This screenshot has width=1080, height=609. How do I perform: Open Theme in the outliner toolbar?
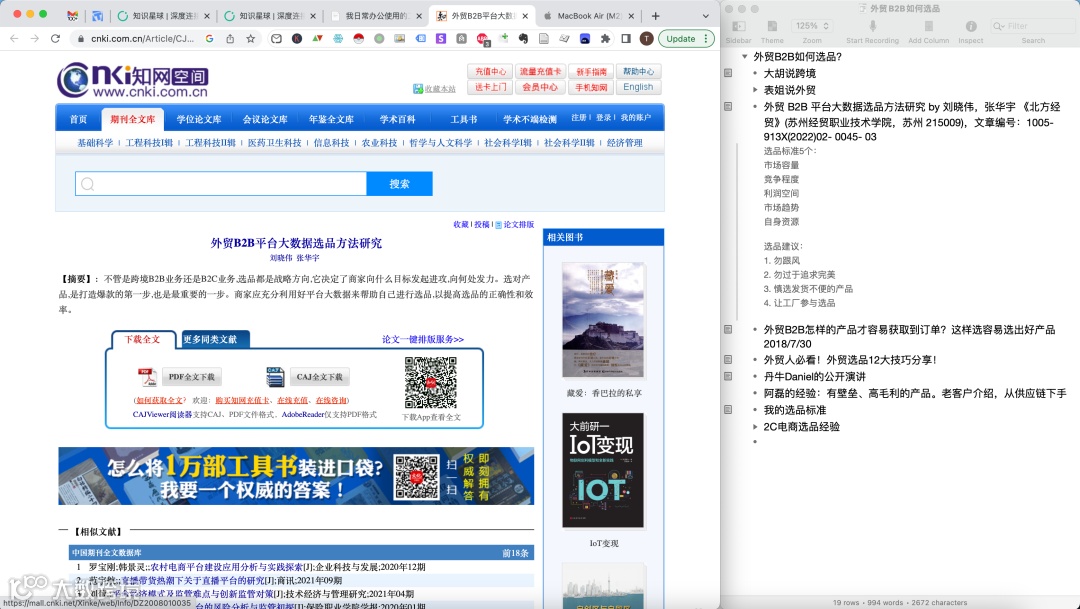point(772,26)
